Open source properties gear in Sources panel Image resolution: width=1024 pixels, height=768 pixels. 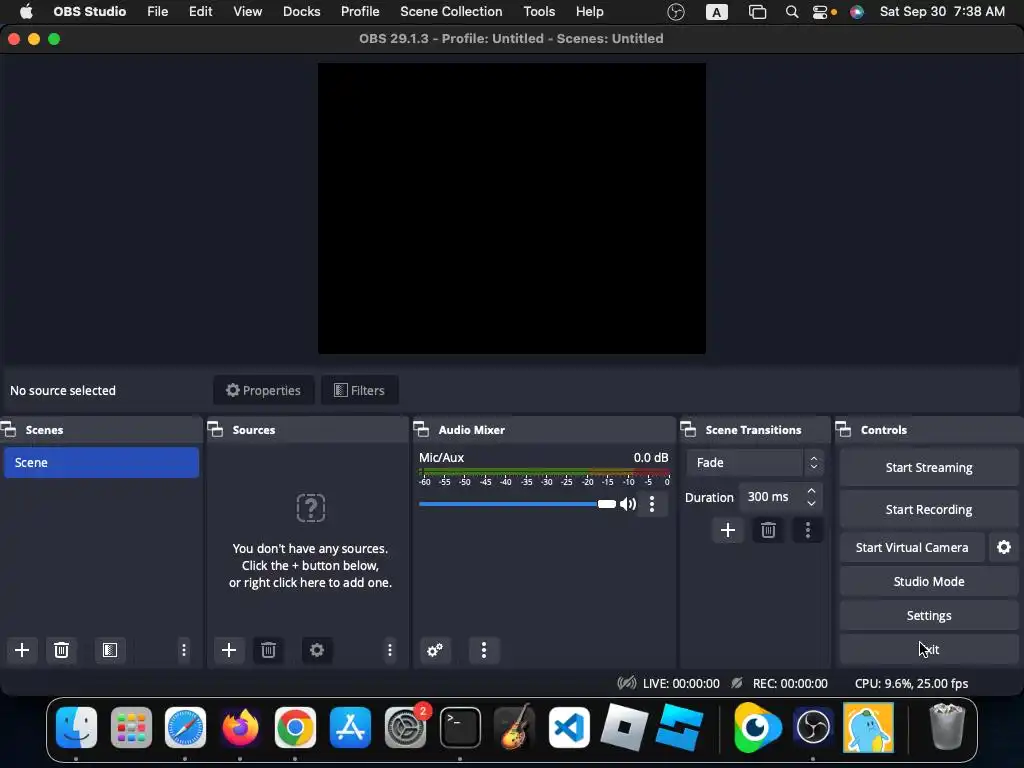click(317, 650)
